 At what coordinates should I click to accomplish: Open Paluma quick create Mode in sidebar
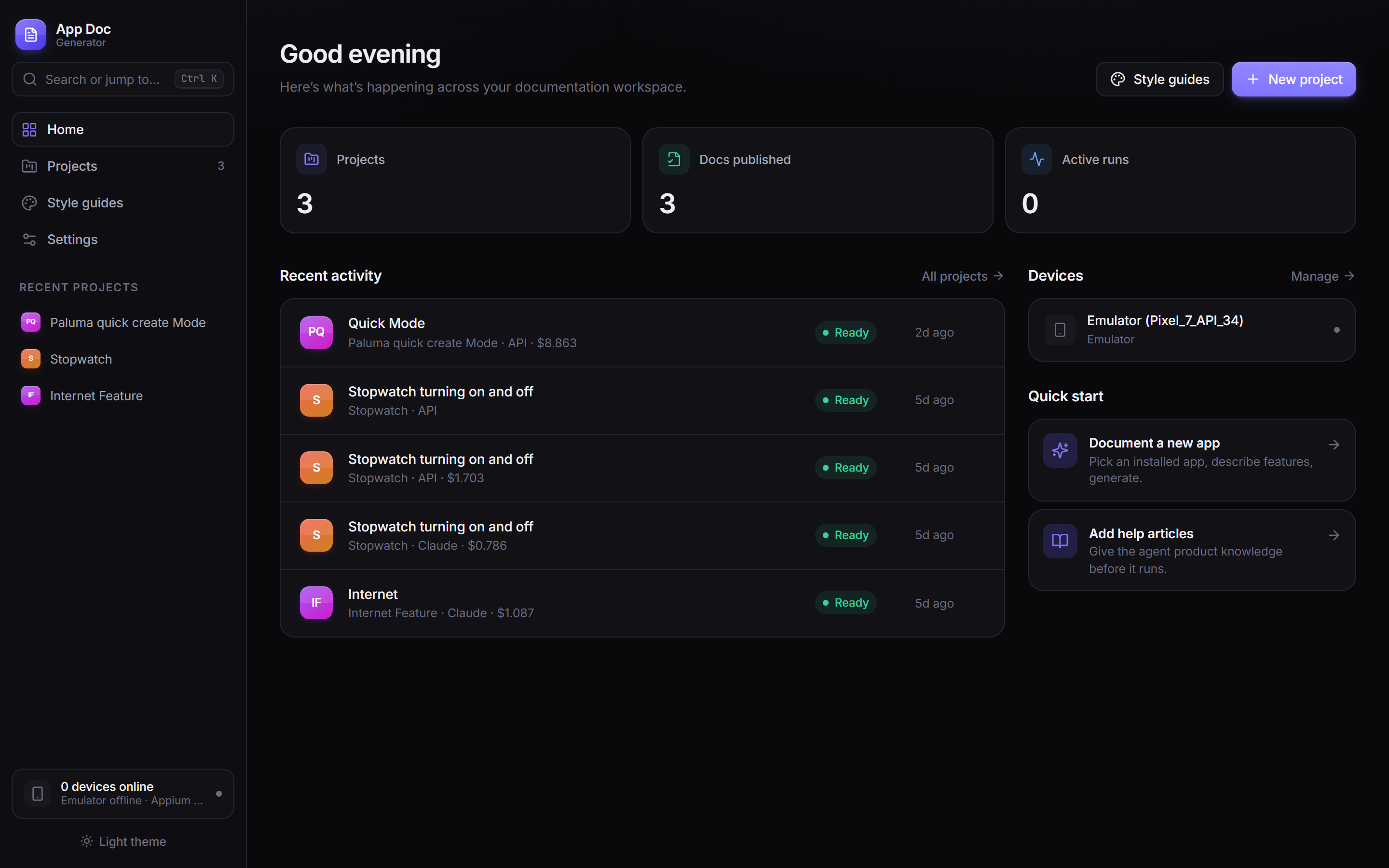(123, 322)
